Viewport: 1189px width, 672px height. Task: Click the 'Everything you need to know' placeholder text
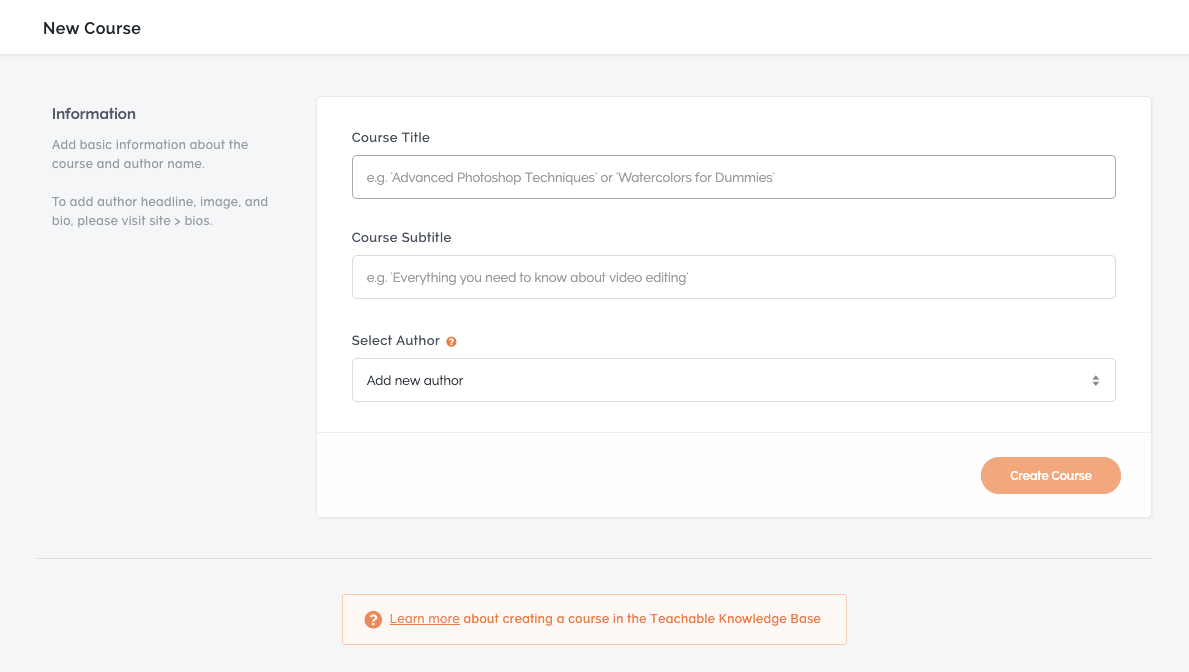click(540, 278)
